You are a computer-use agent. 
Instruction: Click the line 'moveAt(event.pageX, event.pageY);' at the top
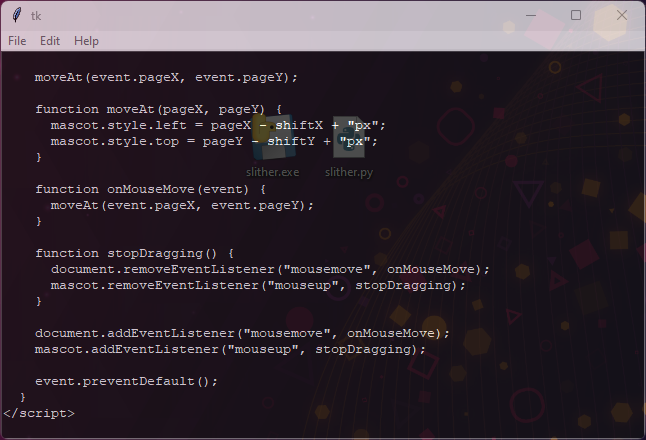coord(166,77)
